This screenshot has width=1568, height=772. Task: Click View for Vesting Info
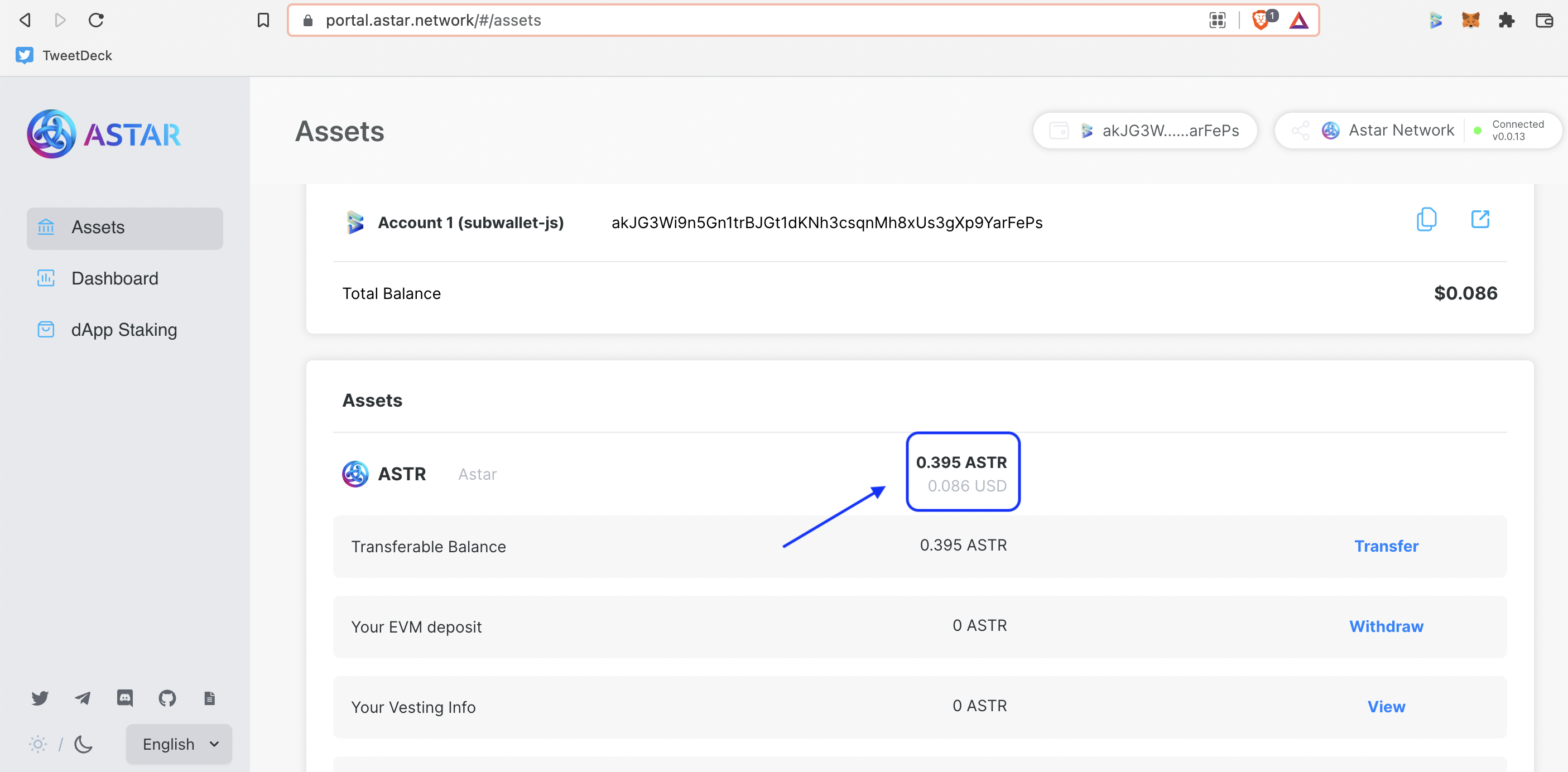[x=1386, y=706]
